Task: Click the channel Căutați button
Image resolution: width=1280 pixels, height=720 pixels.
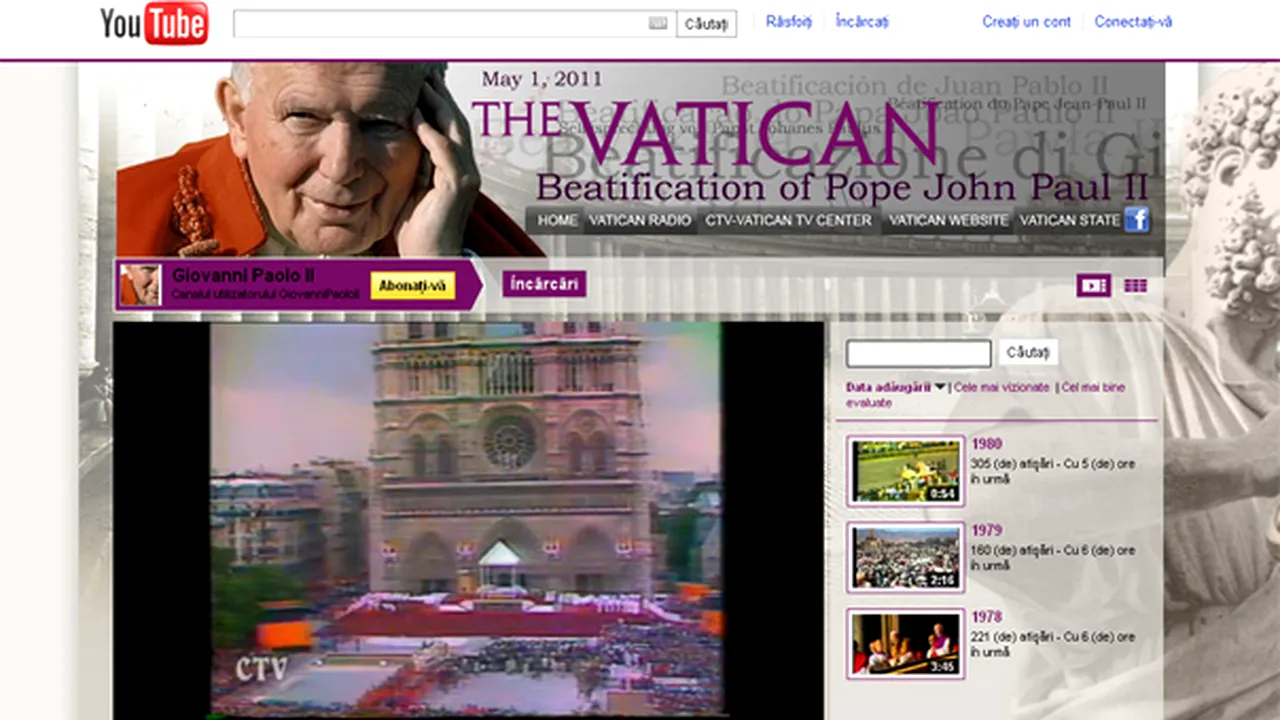Action: (x=1027, y=352)
